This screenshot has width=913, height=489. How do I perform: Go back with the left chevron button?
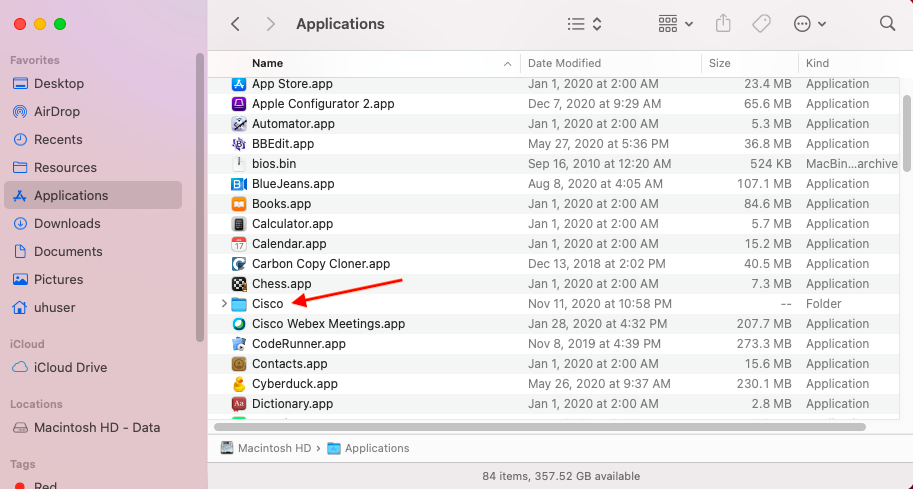[235, 24]
